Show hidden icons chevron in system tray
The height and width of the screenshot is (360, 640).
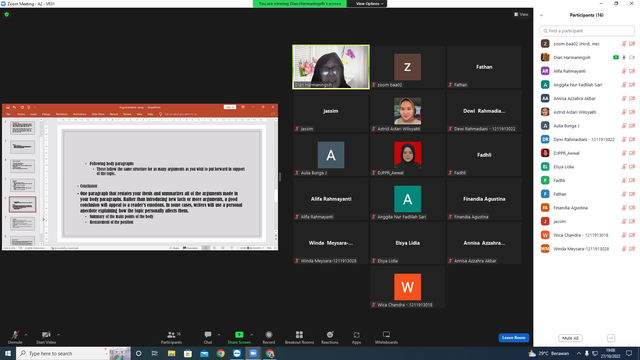pyautogui.click(x=578, y=353)
